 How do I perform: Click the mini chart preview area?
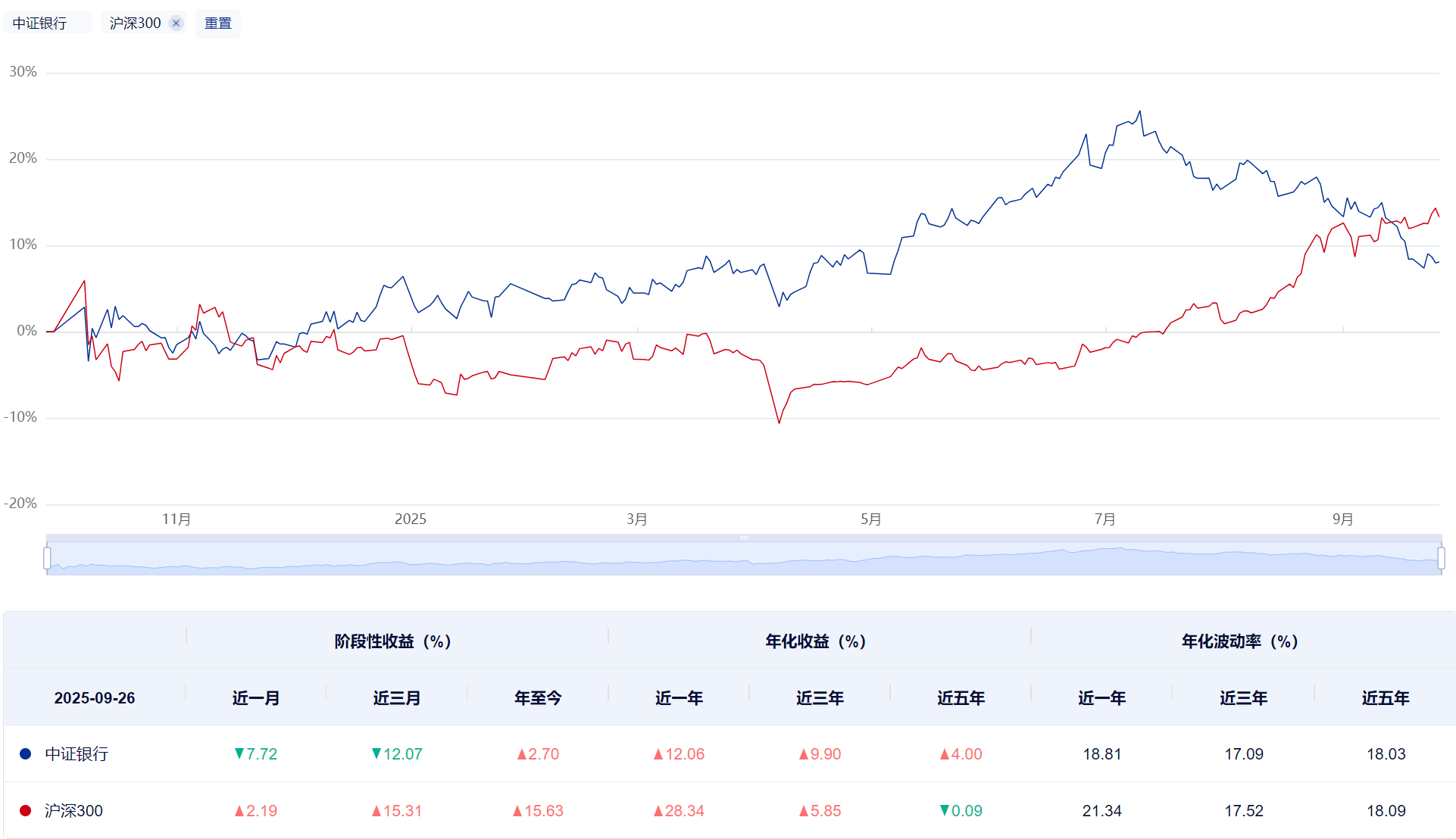742,560
